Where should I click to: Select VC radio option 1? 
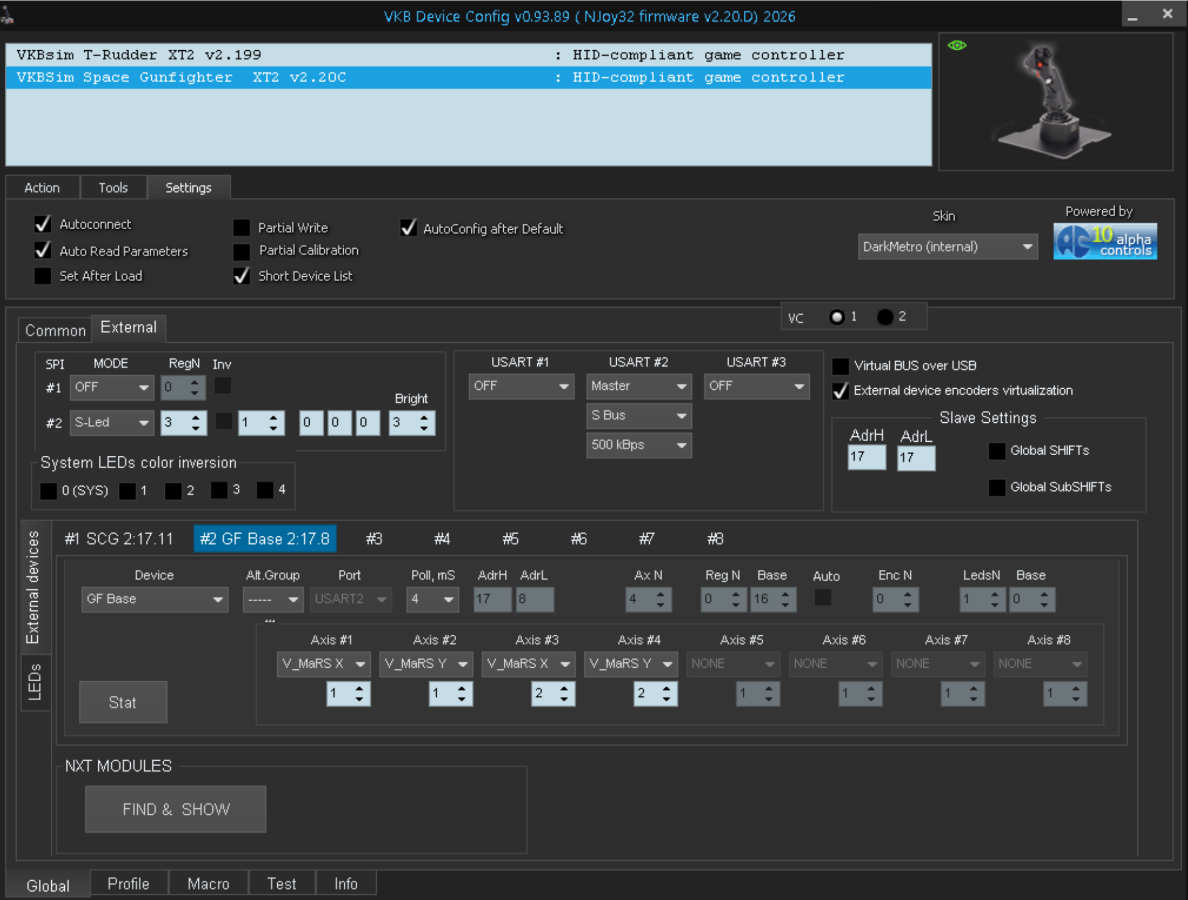point(836,317)
